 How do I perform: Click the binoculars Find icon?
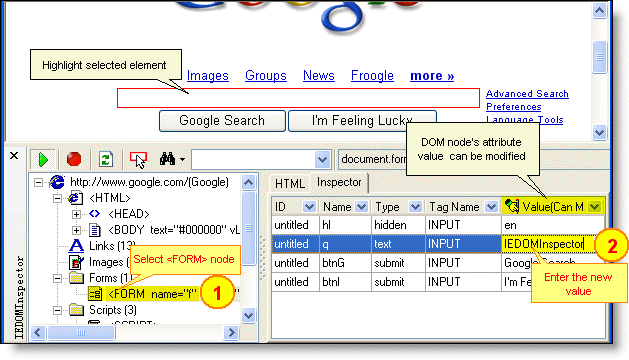tap(167, 159)
